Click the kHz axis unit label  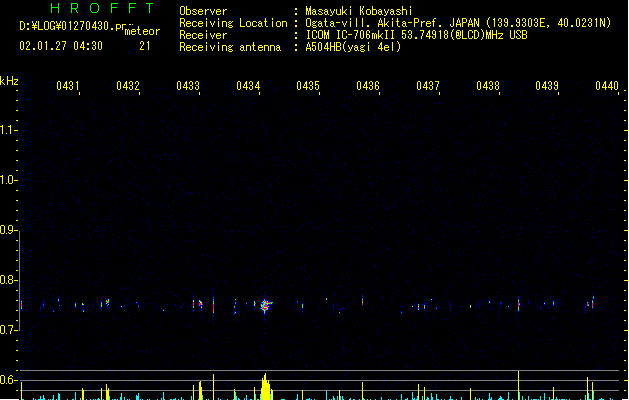9,81
